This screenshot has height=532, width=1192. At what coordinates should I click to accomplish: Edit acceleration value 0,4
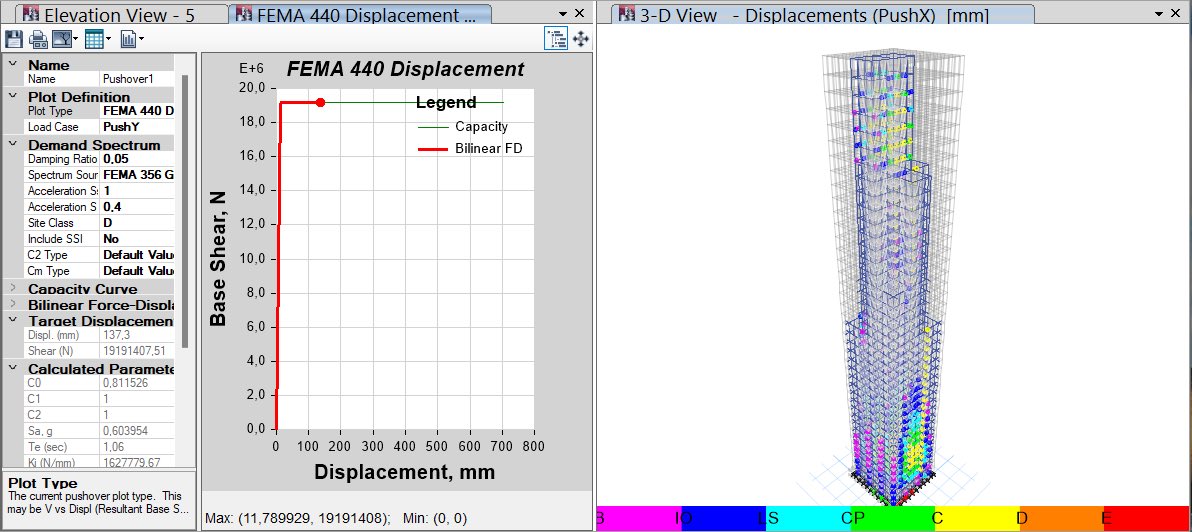(138, 207)
